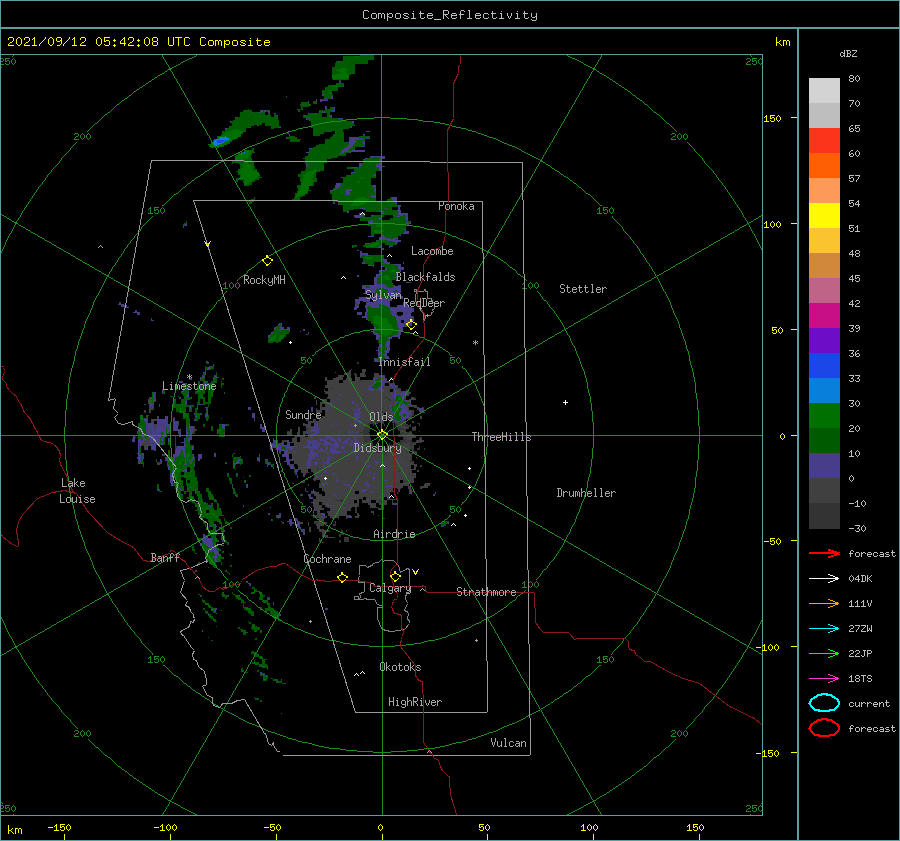Click the Calgary city label

coord(390,588)
